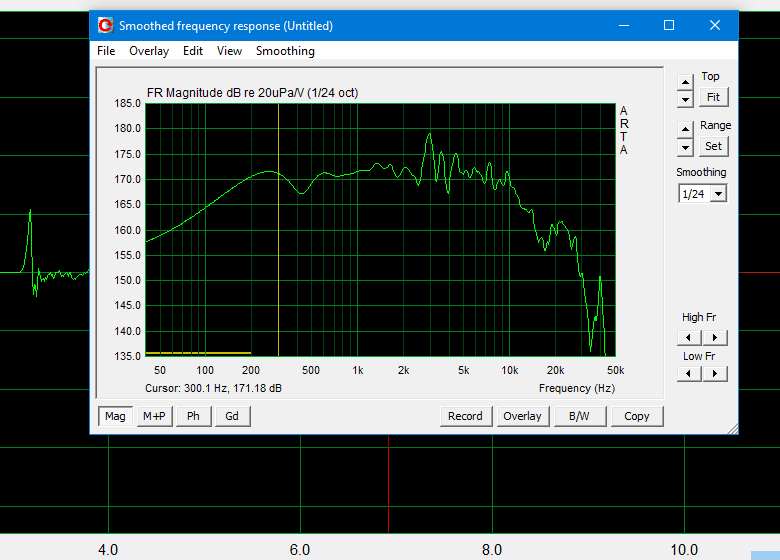Toggle B/W color mode
Image resolution: width=780 pixels, height=560 pixels.
(580, 416)
